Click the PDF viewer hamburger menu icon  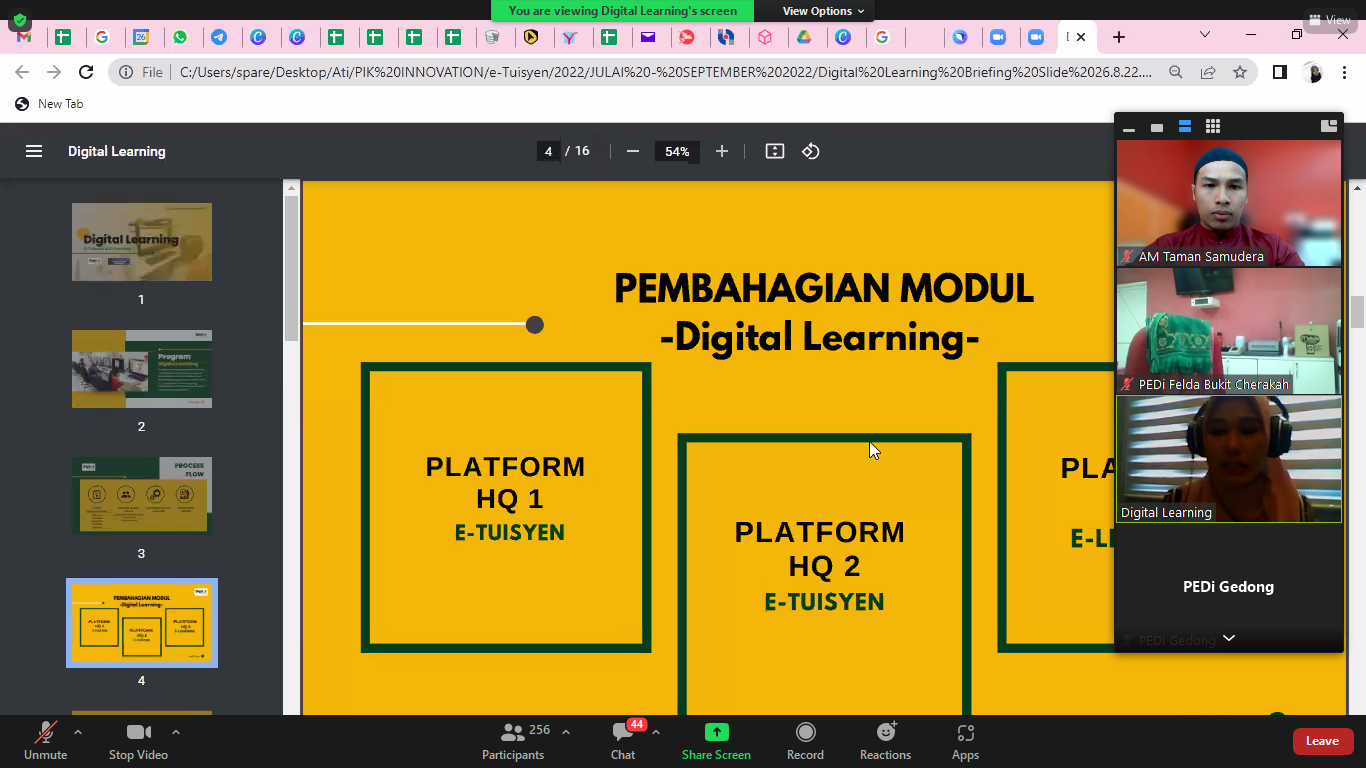tap(34, 151)
